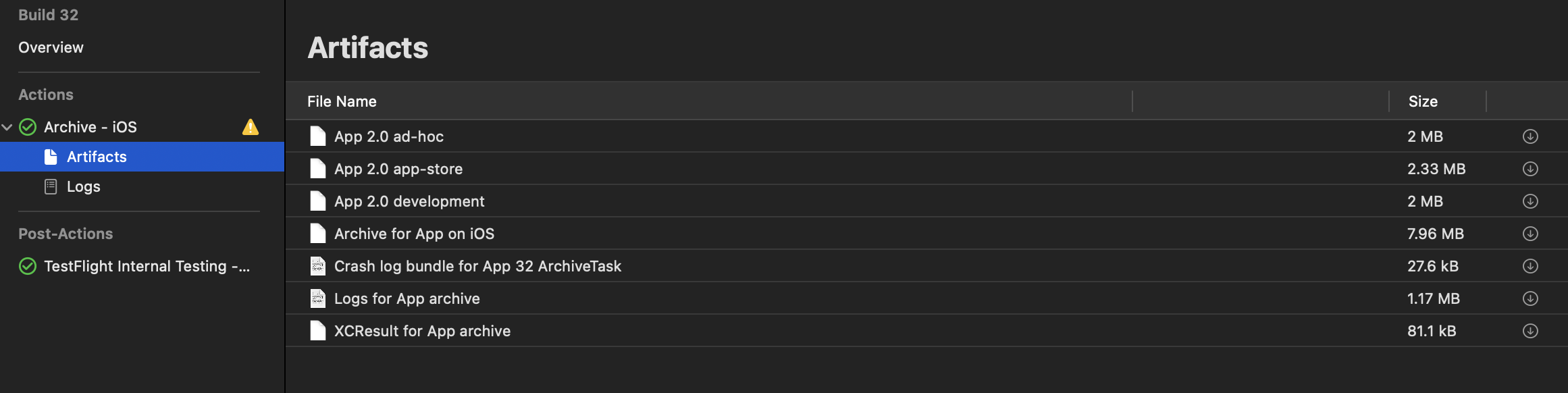This screenshot has height=393, width=1568.
Task: Download the App 2.0 development artifact
Action: [x=1532, y=201]
